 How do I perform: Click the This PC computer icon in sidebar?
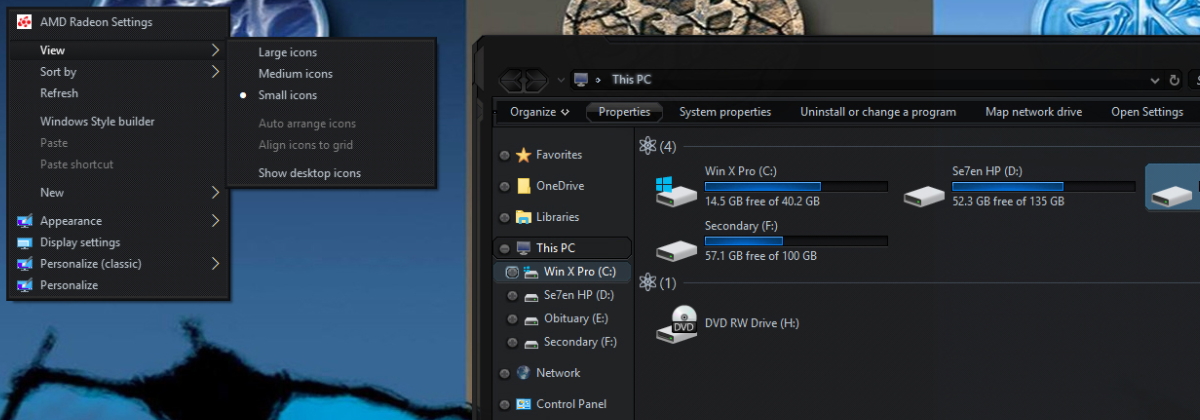click(x=524, y=248)
